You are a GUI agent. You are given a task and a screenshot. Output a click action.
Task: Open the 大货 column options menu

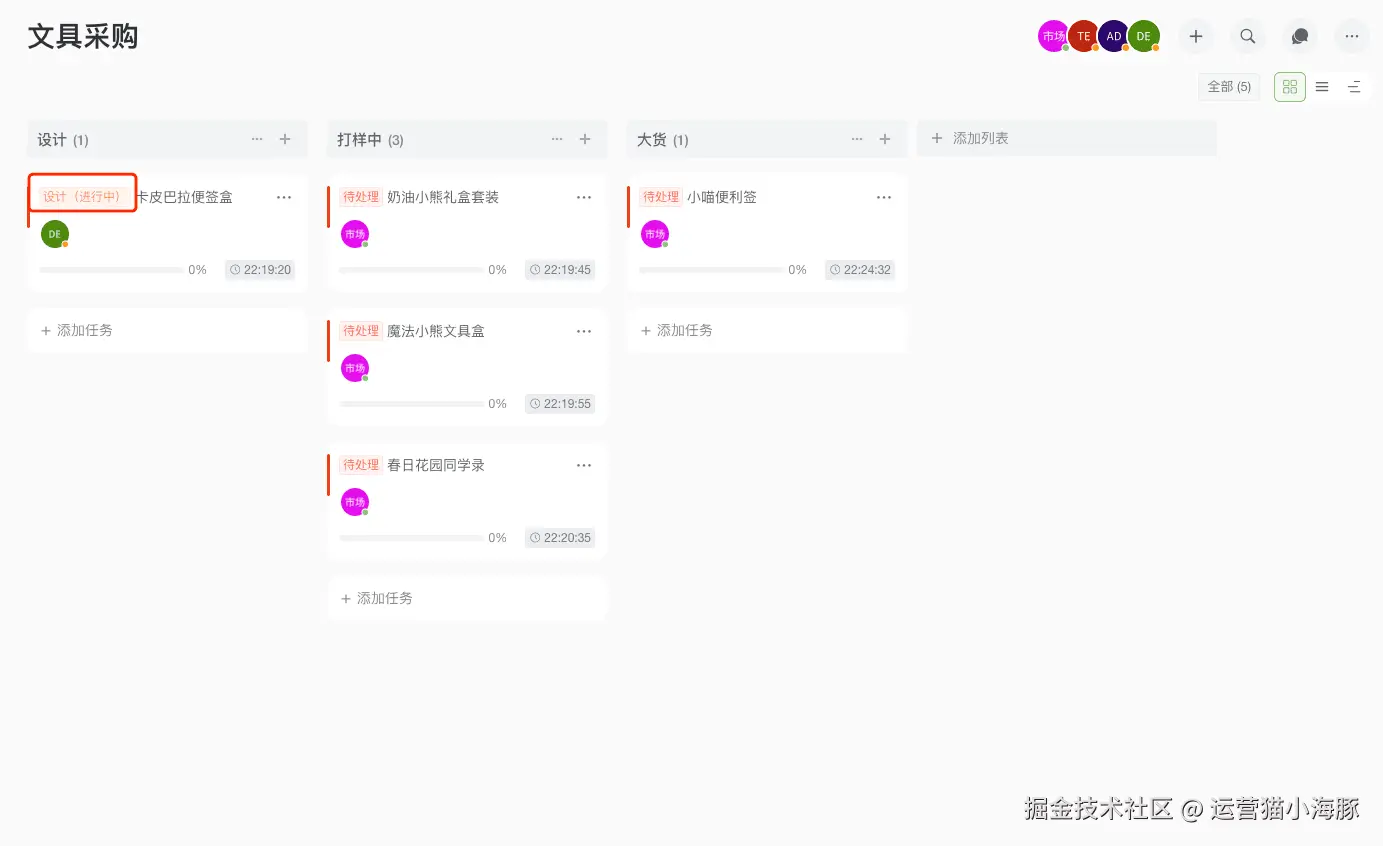[x=857, y=139]
